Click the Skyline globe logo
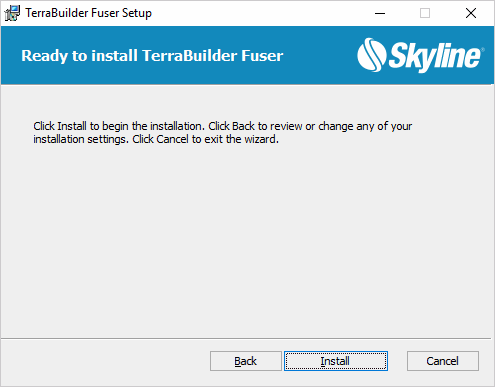 point(372,55)
